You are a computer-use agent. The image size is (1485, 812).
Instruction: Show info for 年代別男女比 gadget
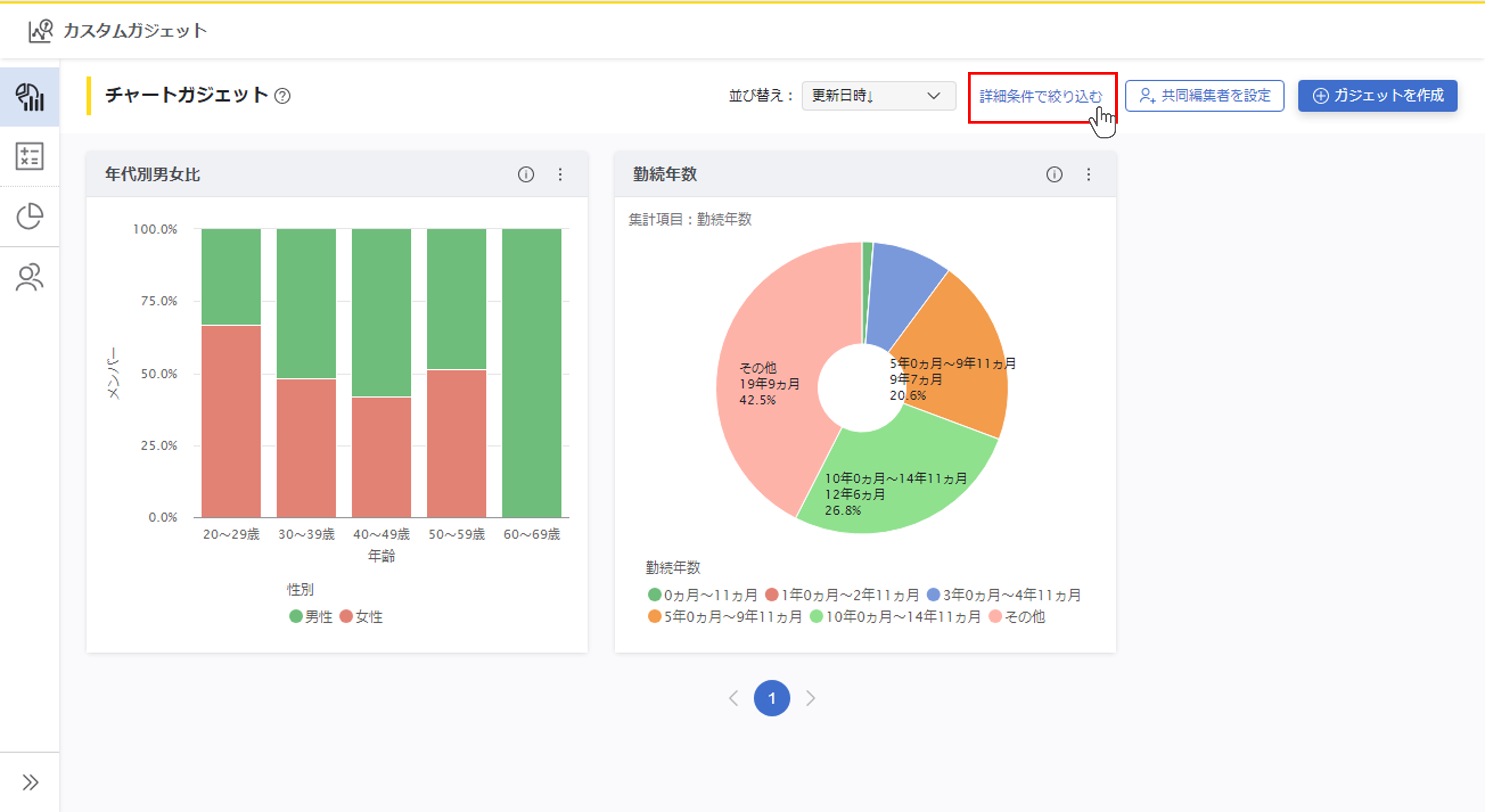coord(525,174)
